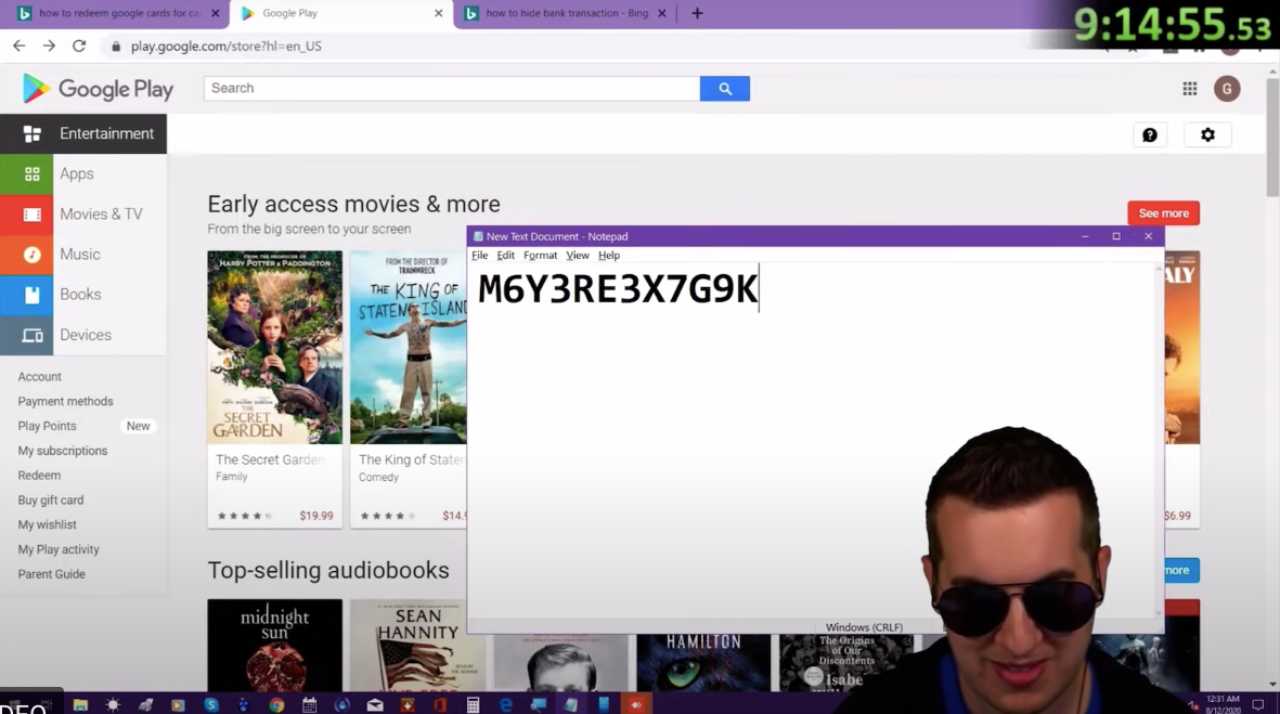This screenshot has height=714, width=1280.
Task: Open The Secret Garden movie poster
Action: [274, 347]
